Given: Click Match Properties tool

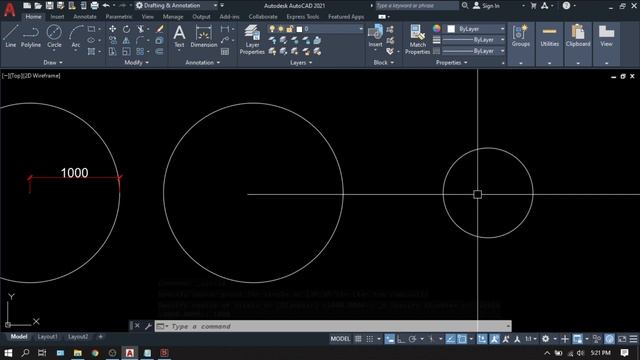Looking at the screenshot, I should pyautogui.click(x=418, y=39).
